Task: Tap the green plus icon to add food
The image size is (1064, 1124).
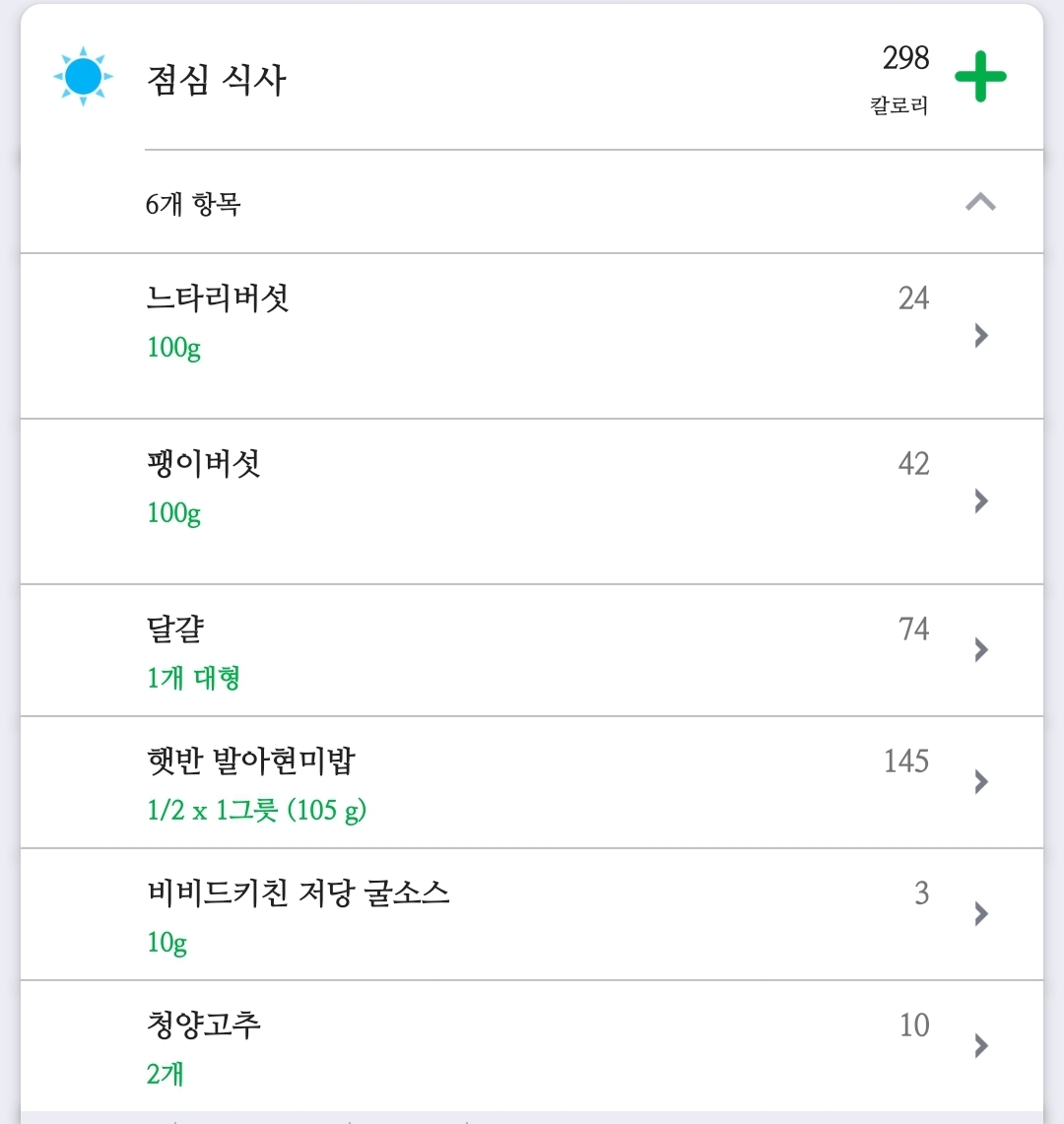Action: 980,77
